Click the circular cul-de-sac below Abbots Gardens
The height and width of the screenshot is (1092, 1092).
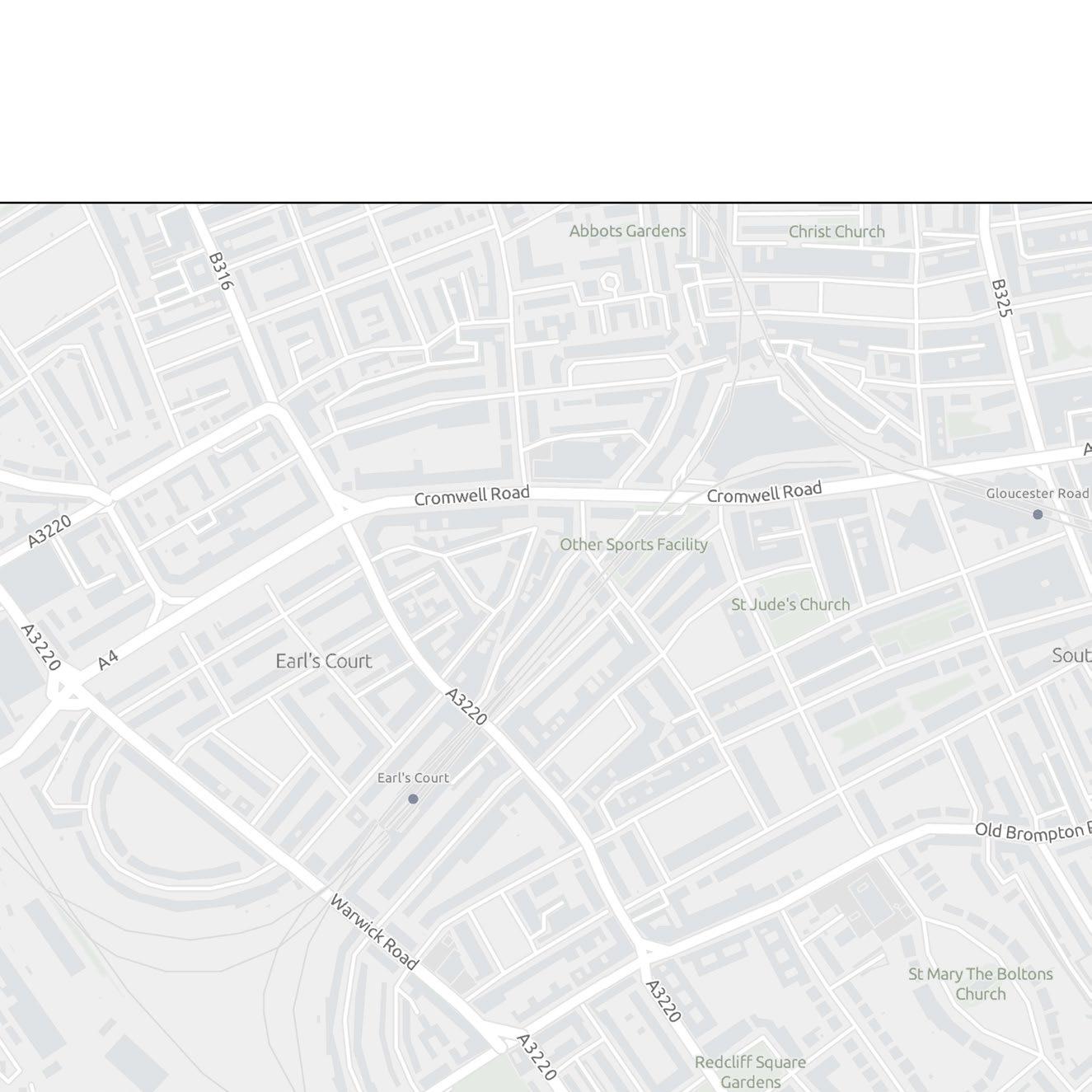(x=609, y=283)
